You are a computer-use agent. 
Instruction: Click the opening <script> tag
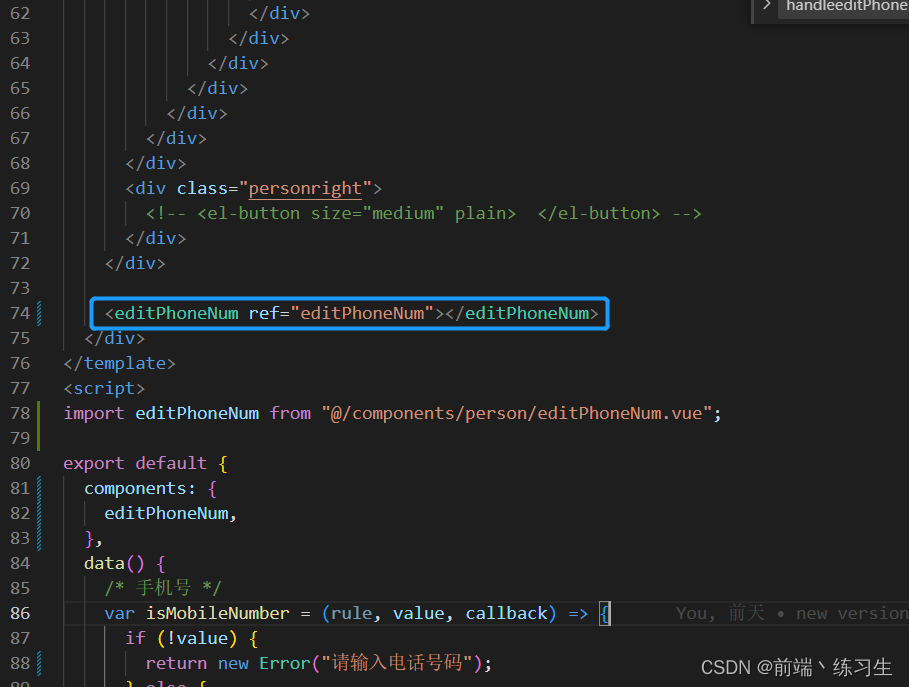pos(104,388)
